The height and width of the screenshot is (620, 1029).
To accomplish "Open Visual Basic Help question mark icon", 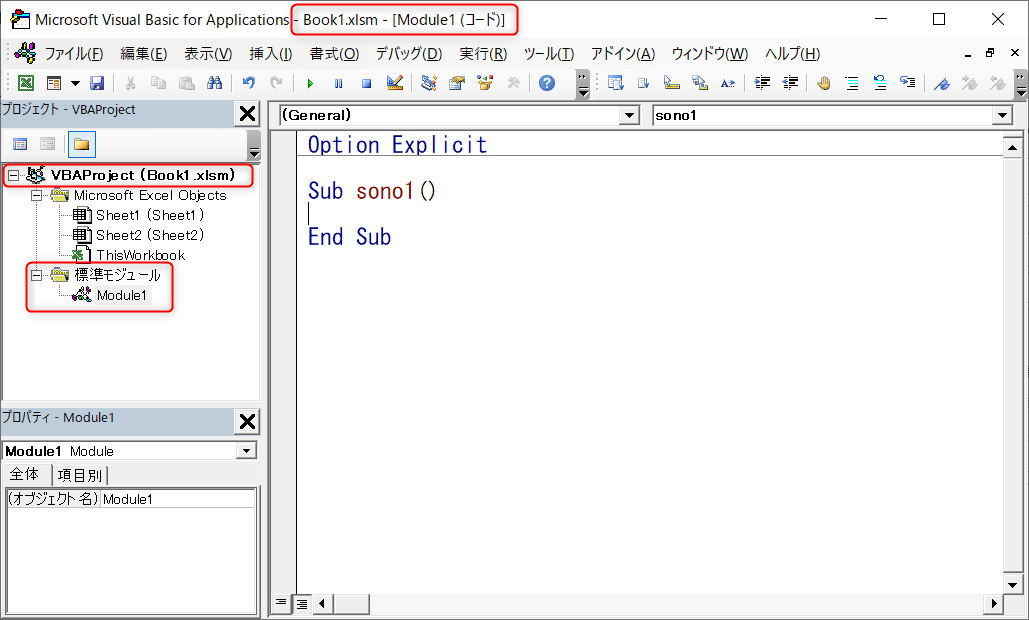I will 547,83.
